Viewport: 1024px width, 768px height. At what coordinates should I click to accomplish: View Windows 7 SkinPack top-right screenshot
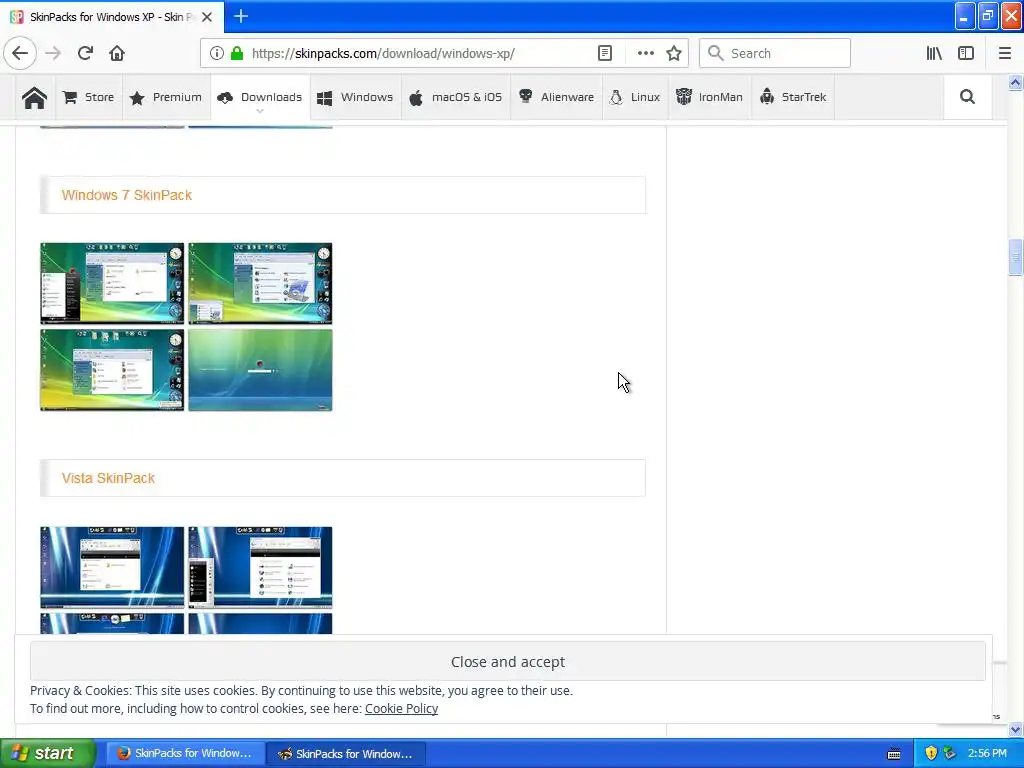tap(260, 283)
